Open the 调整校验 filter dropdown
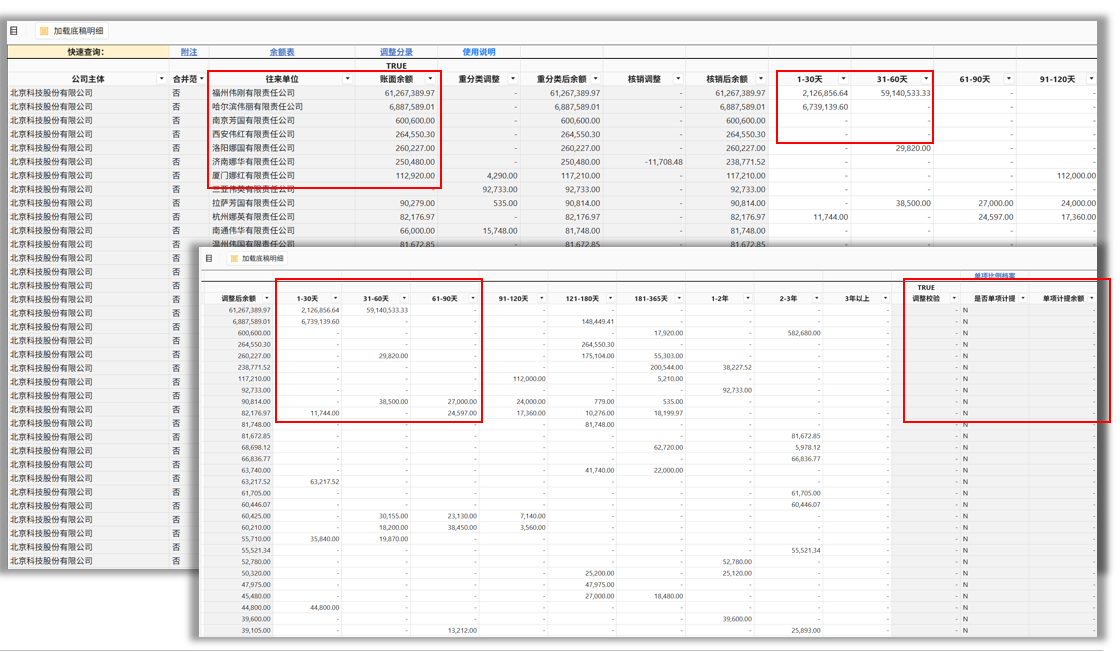The width and height of the screenshot is (1120, 652). point(954,299)
